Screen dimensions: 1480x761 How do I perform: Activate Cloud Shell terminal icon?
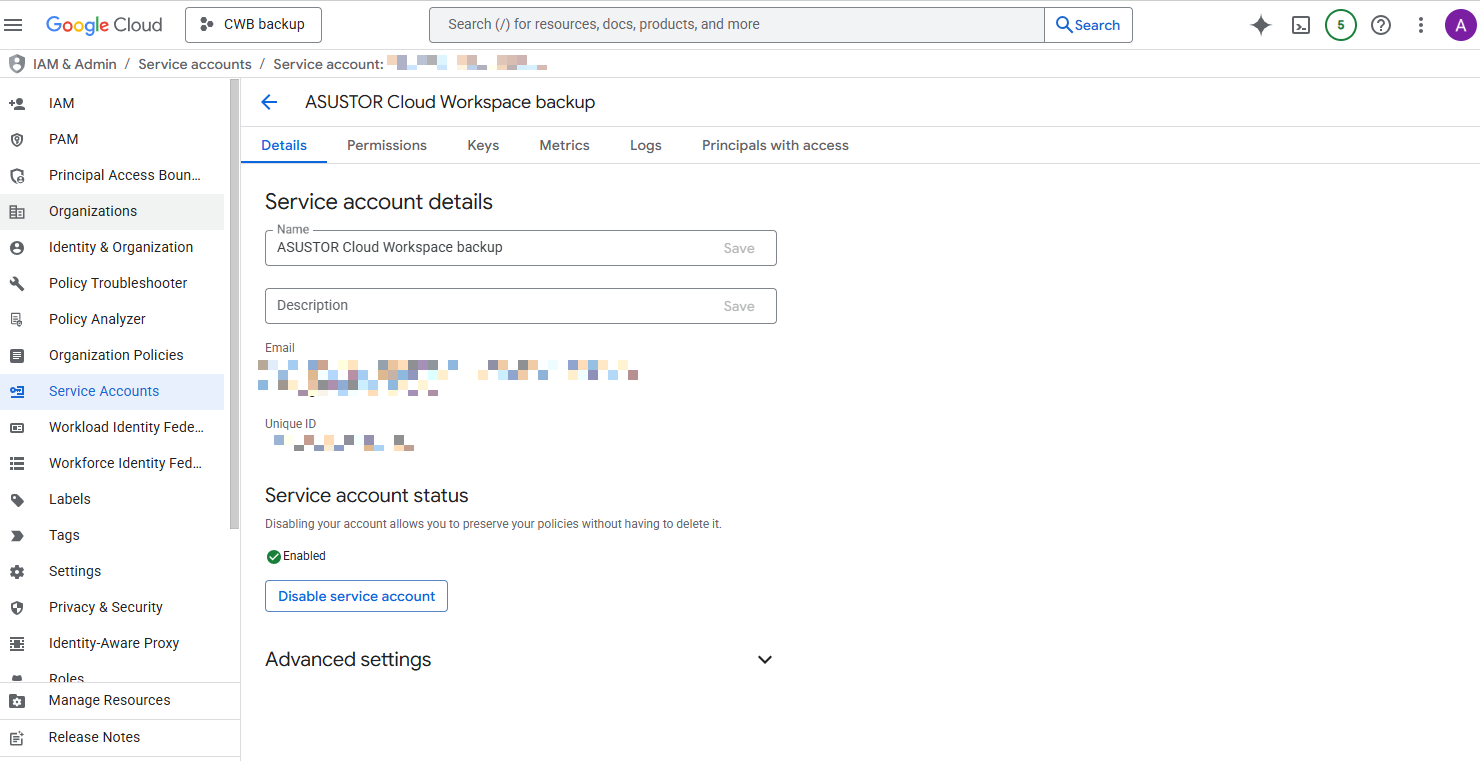1301,26
